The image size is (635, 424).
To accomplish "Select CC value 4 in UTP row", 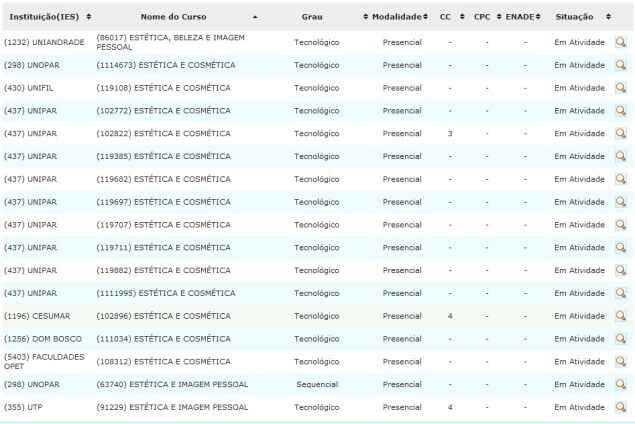I will click(450, 407).
